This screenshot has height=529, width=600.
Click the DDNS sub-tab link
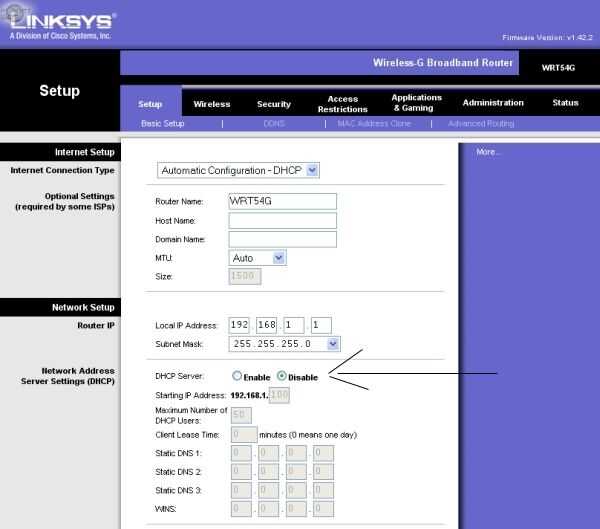tap(274, 124)
